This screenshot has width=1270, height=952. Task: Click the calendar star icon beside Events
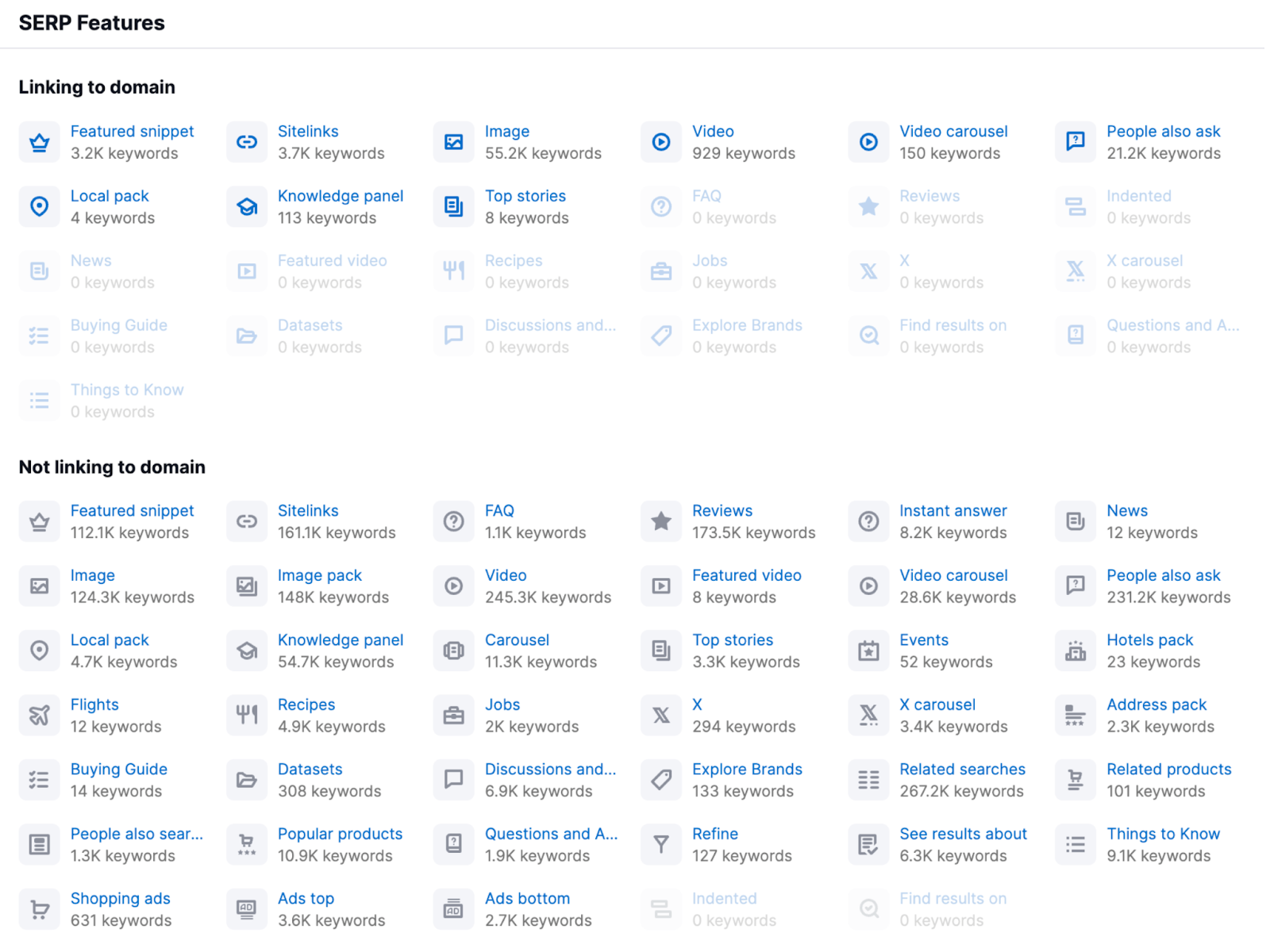click(x=868, y=651)
